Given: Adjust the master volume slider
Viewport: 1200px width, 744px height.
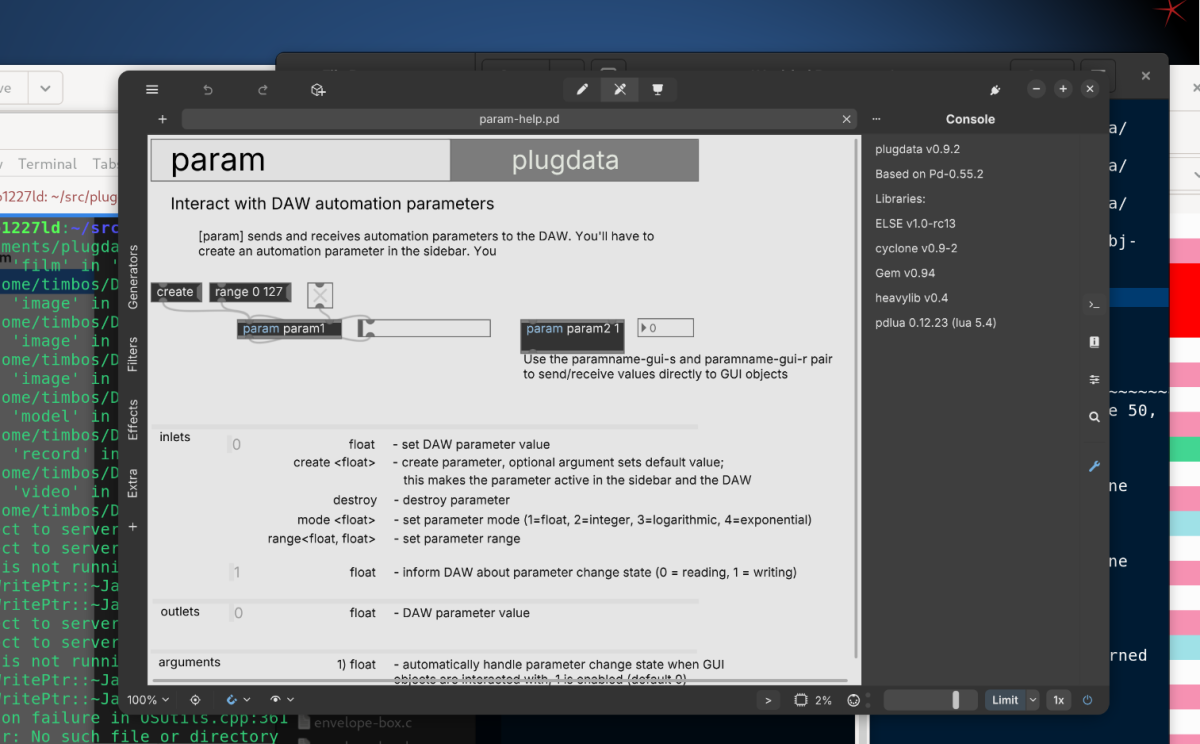Looking at the screenshot, I should [x=932, y=700].
